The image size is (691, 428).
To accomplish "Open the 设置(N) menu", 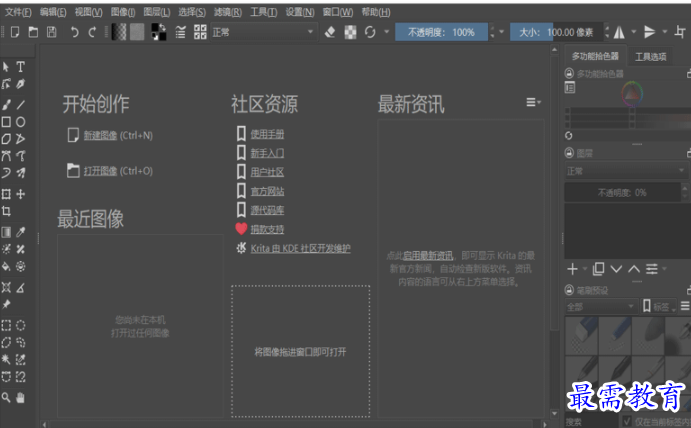I will point(300,12).
